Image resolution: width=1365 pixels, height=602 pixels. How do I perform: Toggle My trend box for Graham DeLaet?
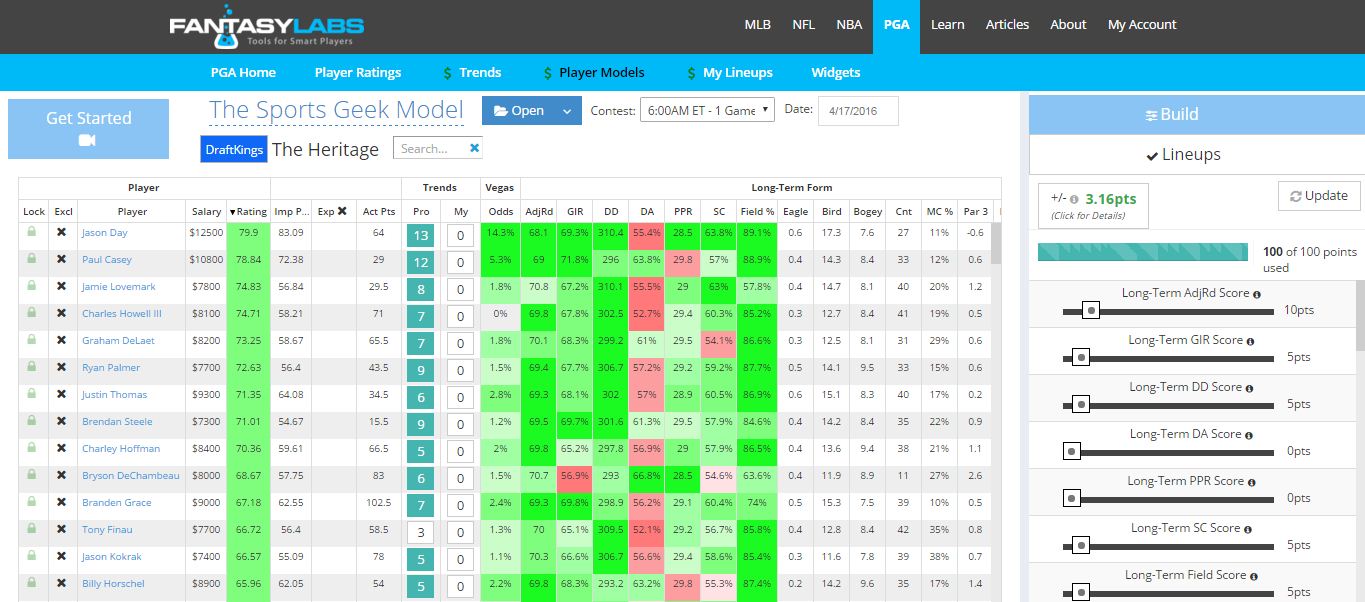(460, 343)
